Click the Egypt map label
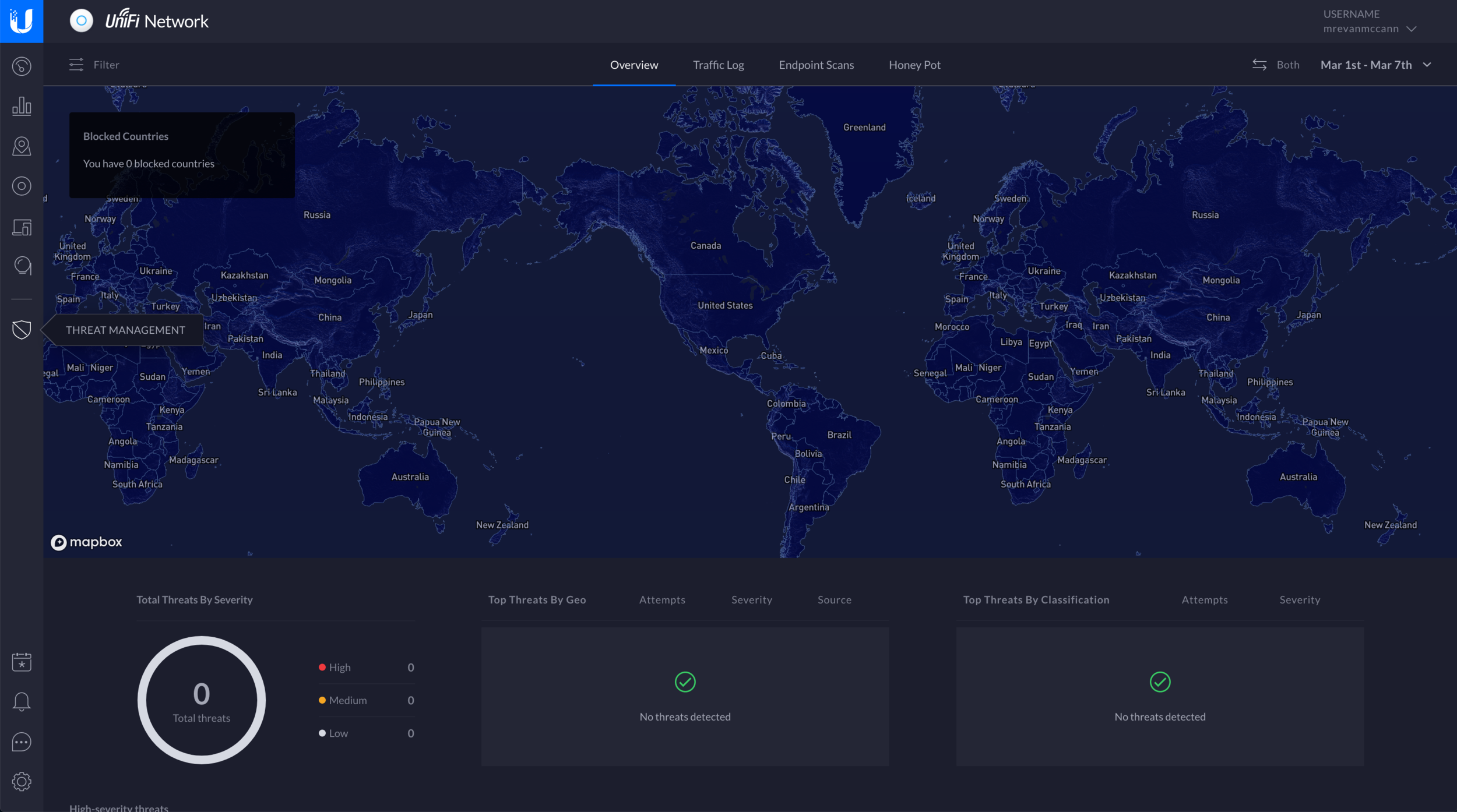Viewport: 1457px width, 812px height. click(x=1040, y=344)
